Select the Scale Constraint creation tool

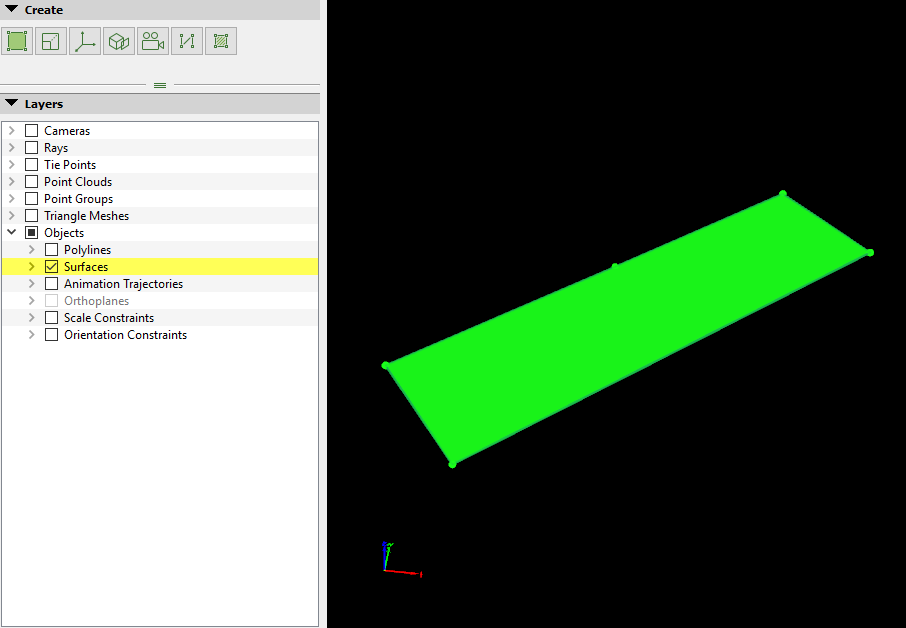[x=186, y=40]
